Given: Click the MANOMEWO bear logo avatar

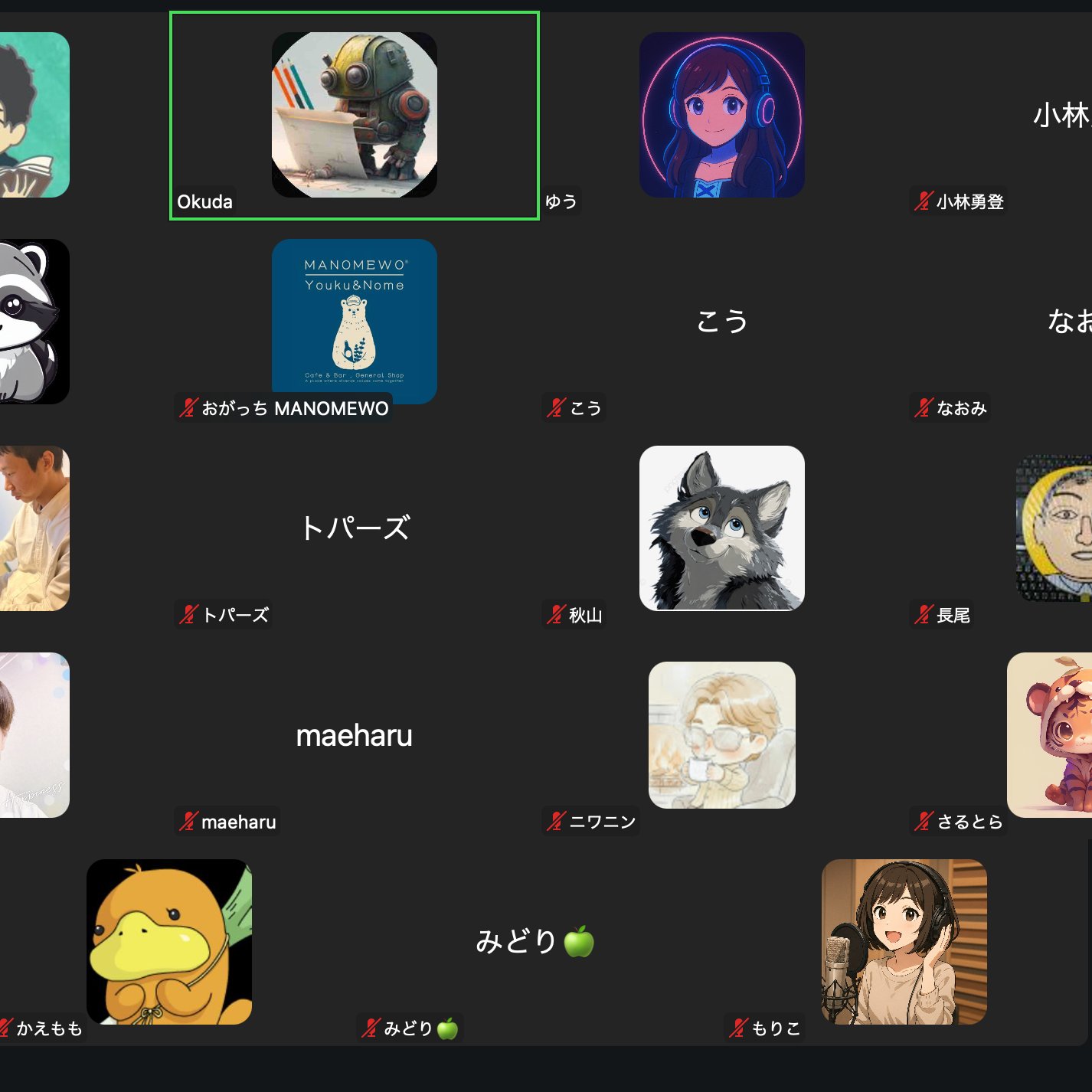Looking at the screenshot, I should [x=355, y=322].
